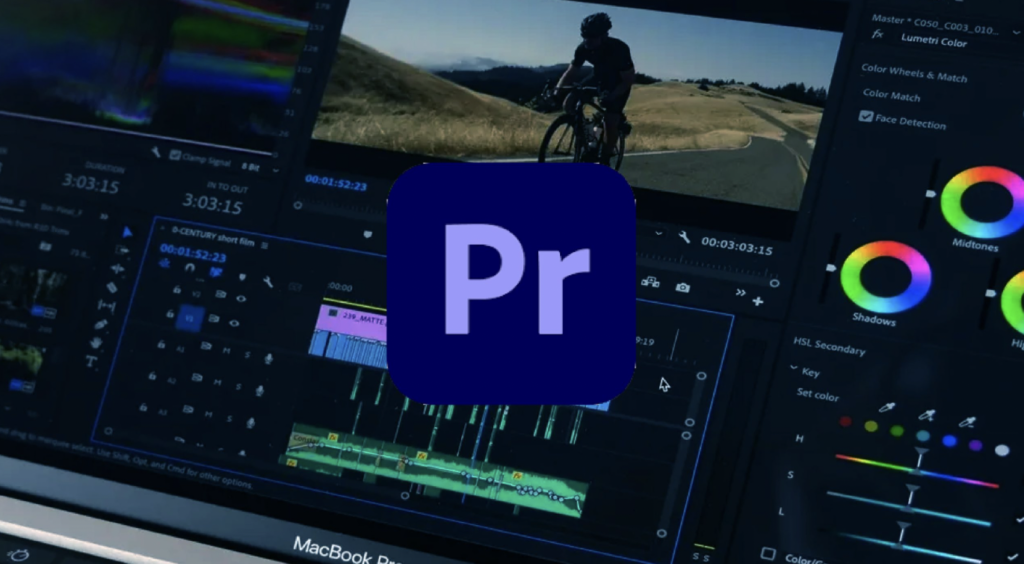Toggle Snap magnet in the timeline
Screen dimensions: 1024x564
190,267
